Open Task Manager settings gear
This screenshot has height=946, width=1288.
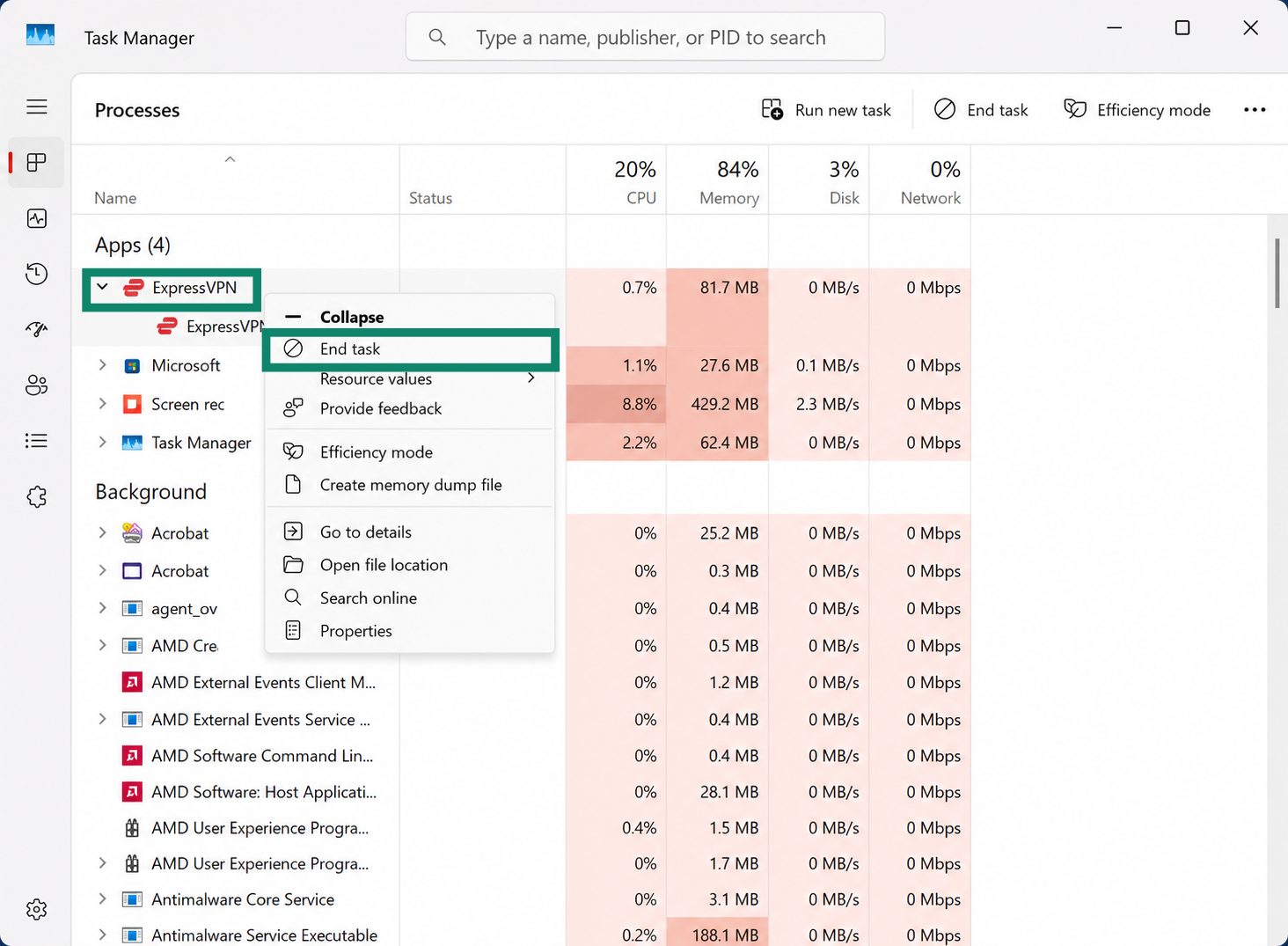pos(37,909)
